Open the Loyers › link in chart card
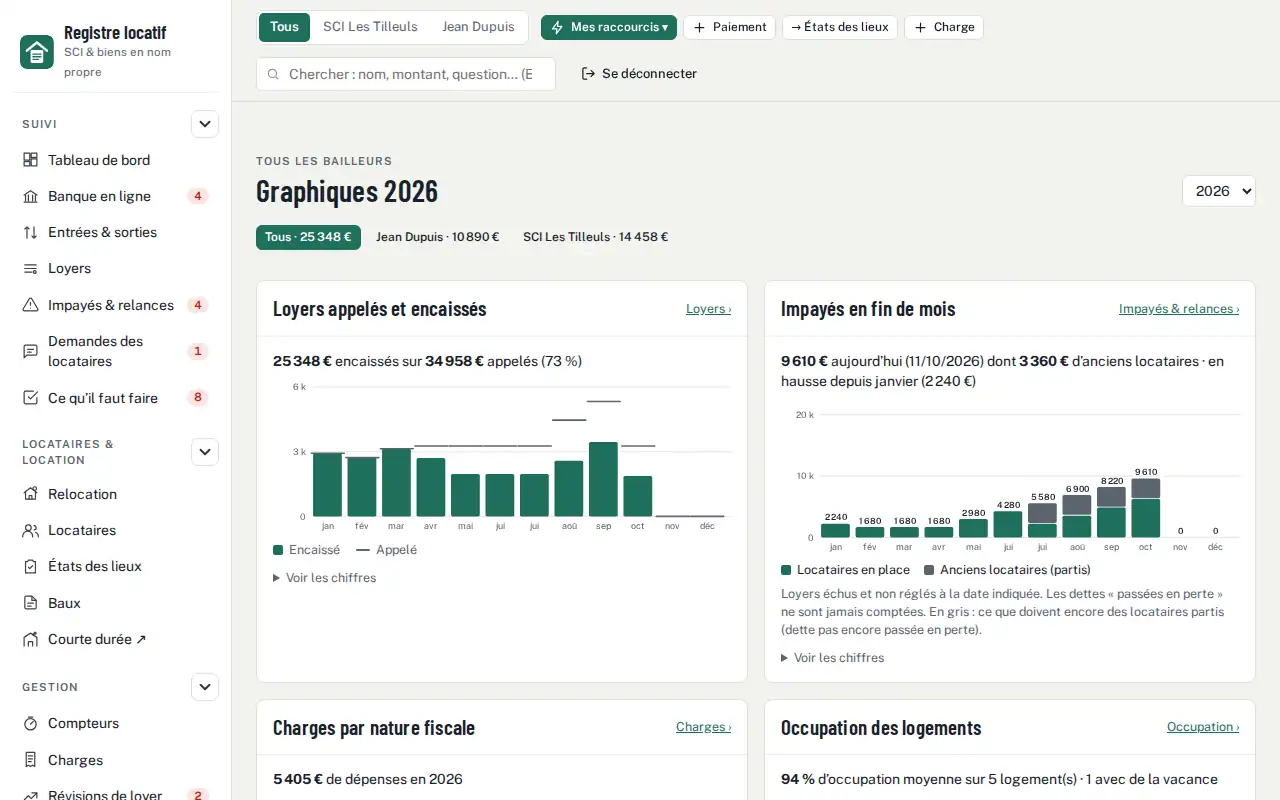The image size is (1280, 800). pos(708,309)
